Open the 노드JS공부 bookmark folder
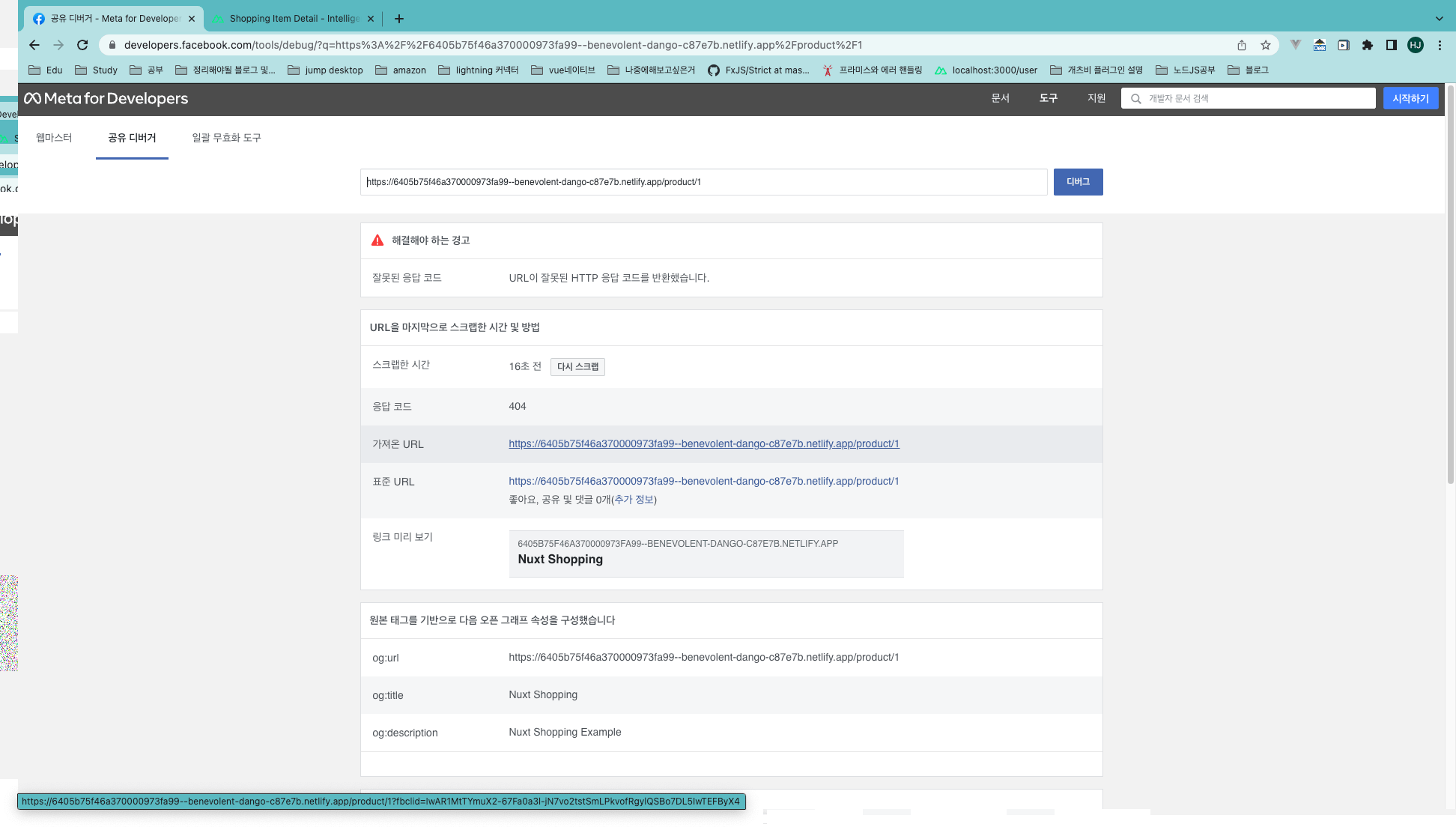The image size is (1456, 830). [x=1186, y=70]
